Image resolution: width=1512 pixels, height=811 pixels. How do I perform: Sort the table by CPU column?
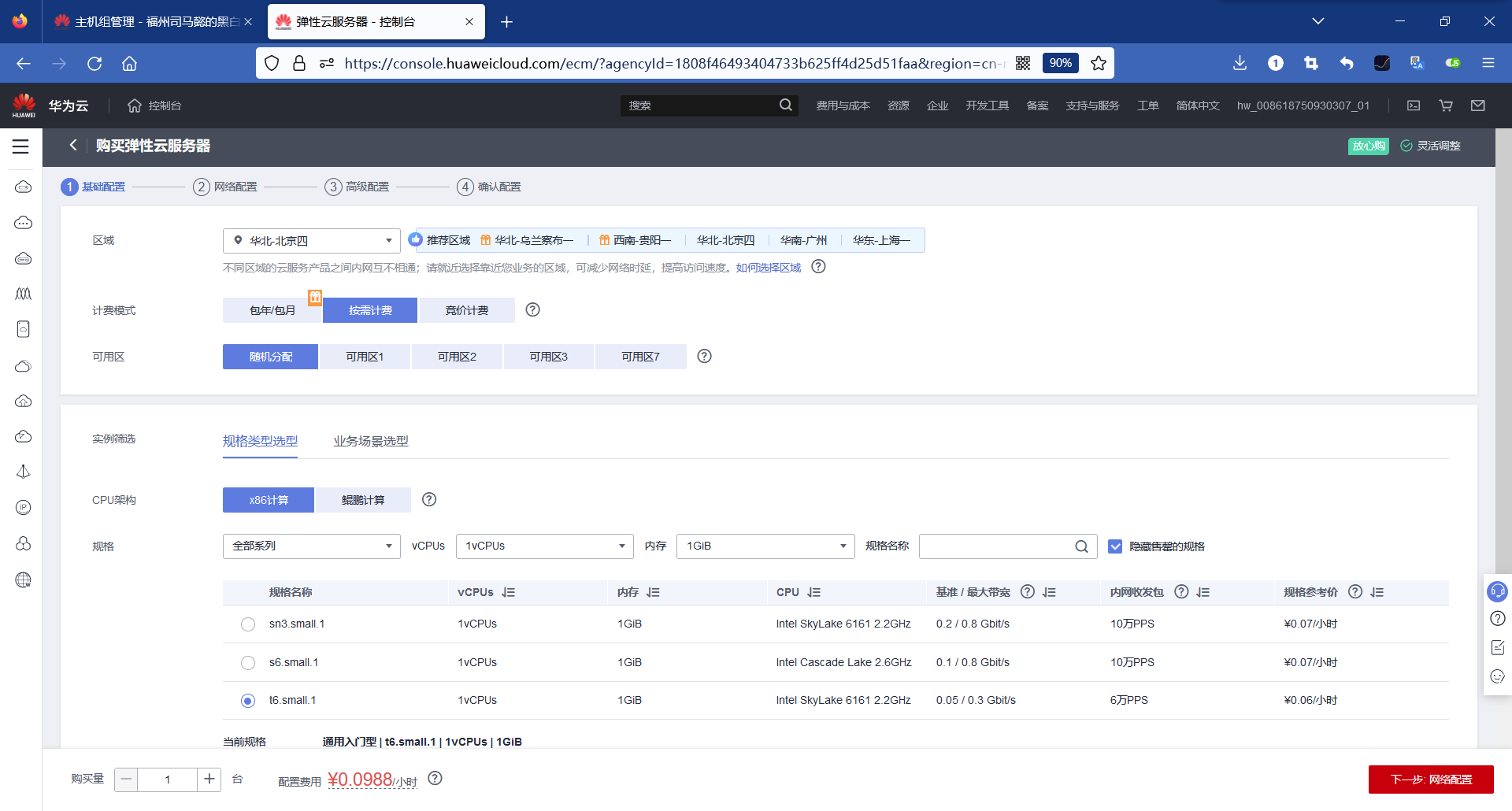coord(814,592)
